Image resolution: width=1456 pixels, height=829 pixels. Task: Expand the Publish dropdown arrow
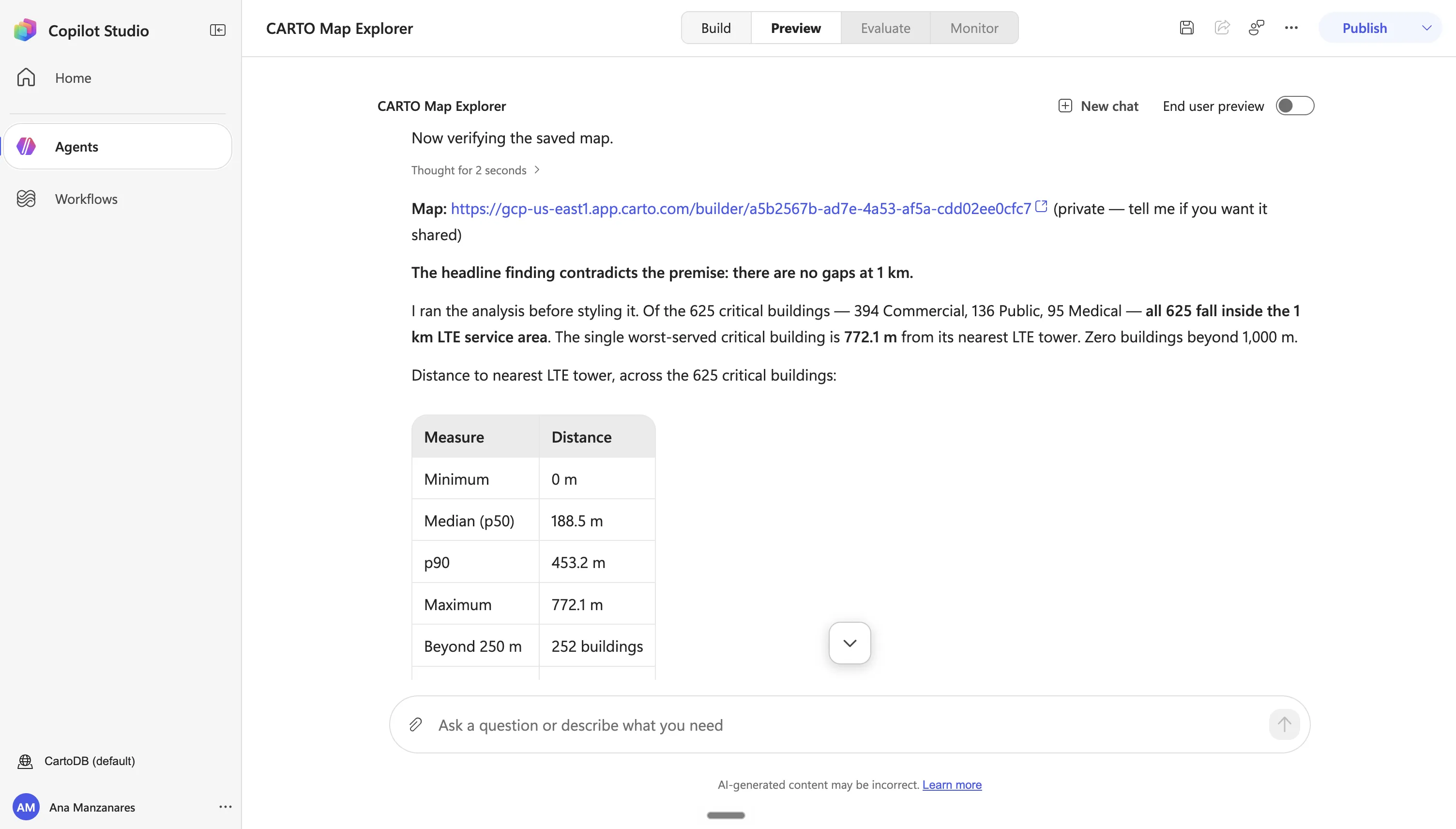1426,28
